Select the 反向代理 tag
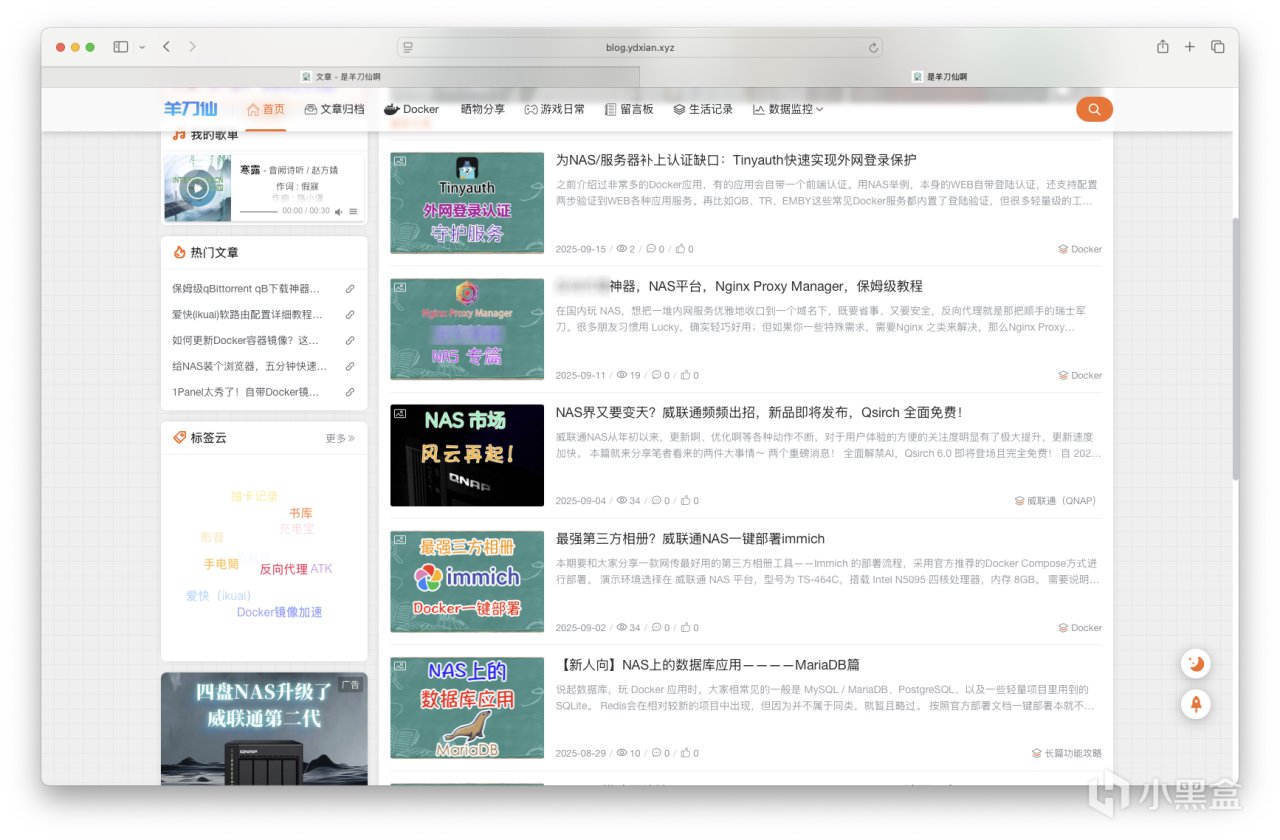The width and height of the screenshot is (1280, 840). 284,569
